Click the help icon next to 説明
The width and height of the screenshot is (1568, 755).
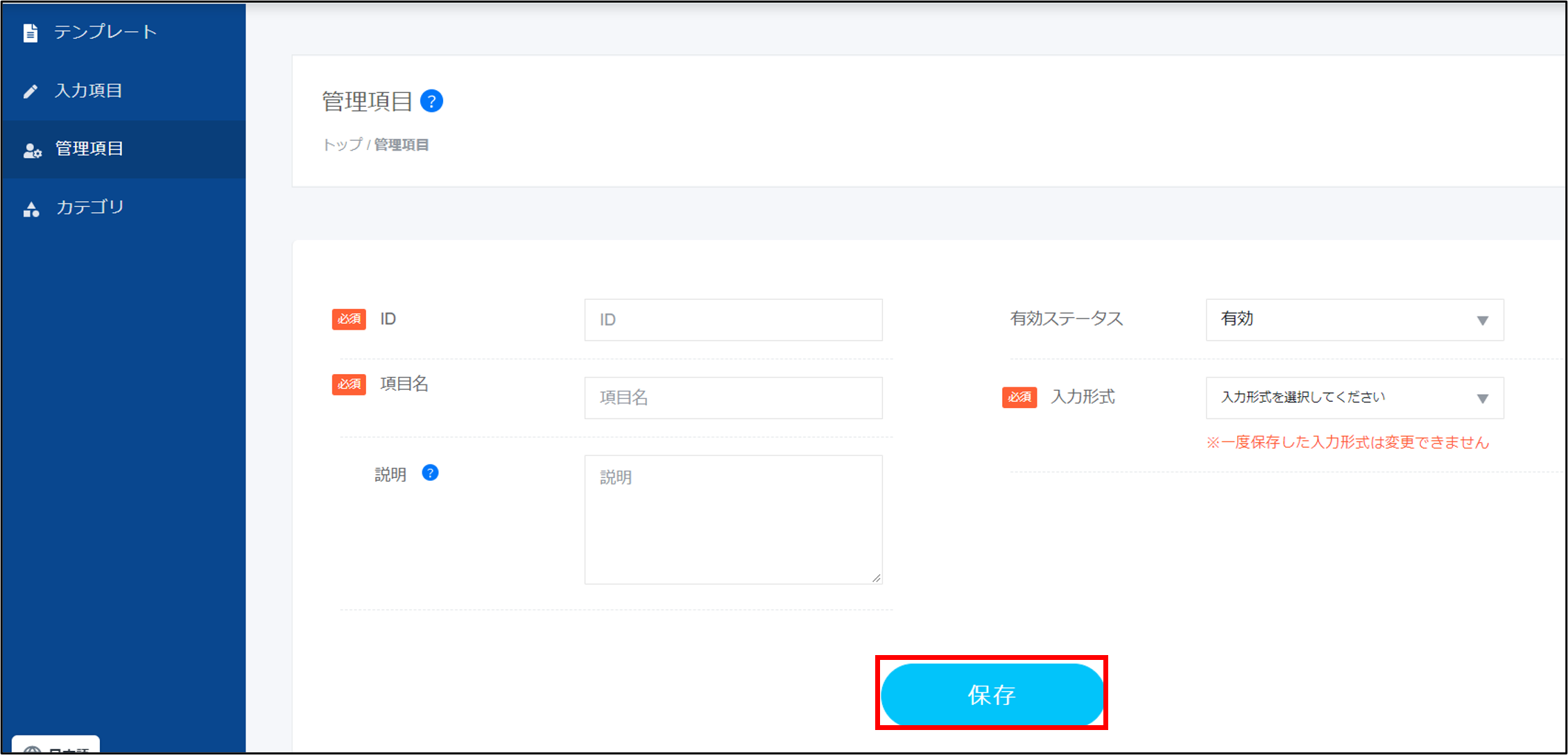(x=430, y=473)
